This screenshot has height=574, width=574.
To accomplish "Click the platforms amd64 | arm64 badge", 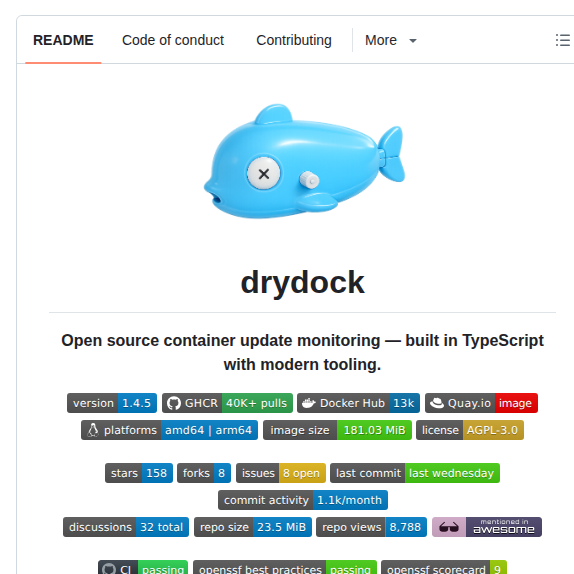I will (169, 430).
